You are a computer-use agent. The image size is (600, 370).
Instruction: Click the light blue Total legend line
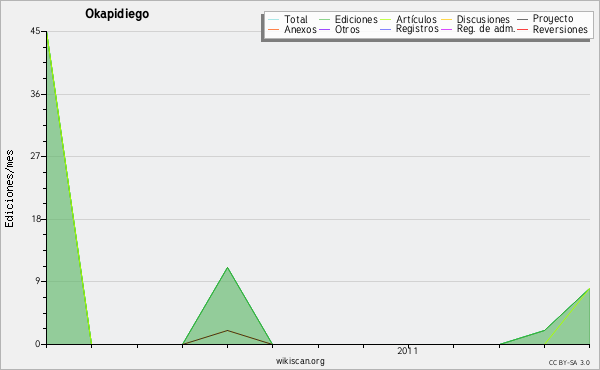coord(274,20)
